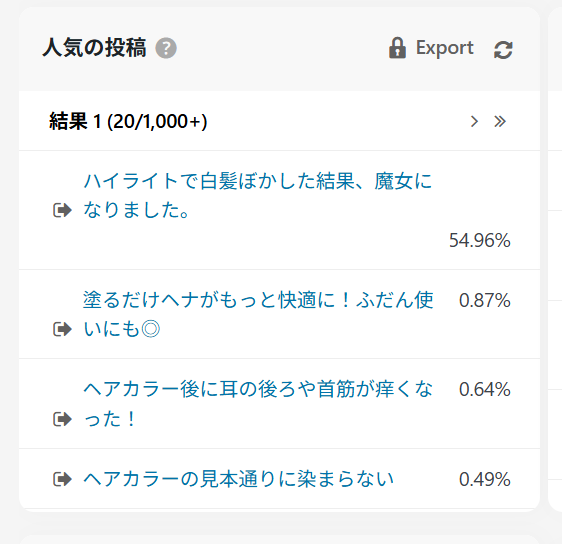The height and width of the screenshot is (544, 562).
Task: Click the 結果 1 (20/1,000+) header
Action: [x=128, y=121]
